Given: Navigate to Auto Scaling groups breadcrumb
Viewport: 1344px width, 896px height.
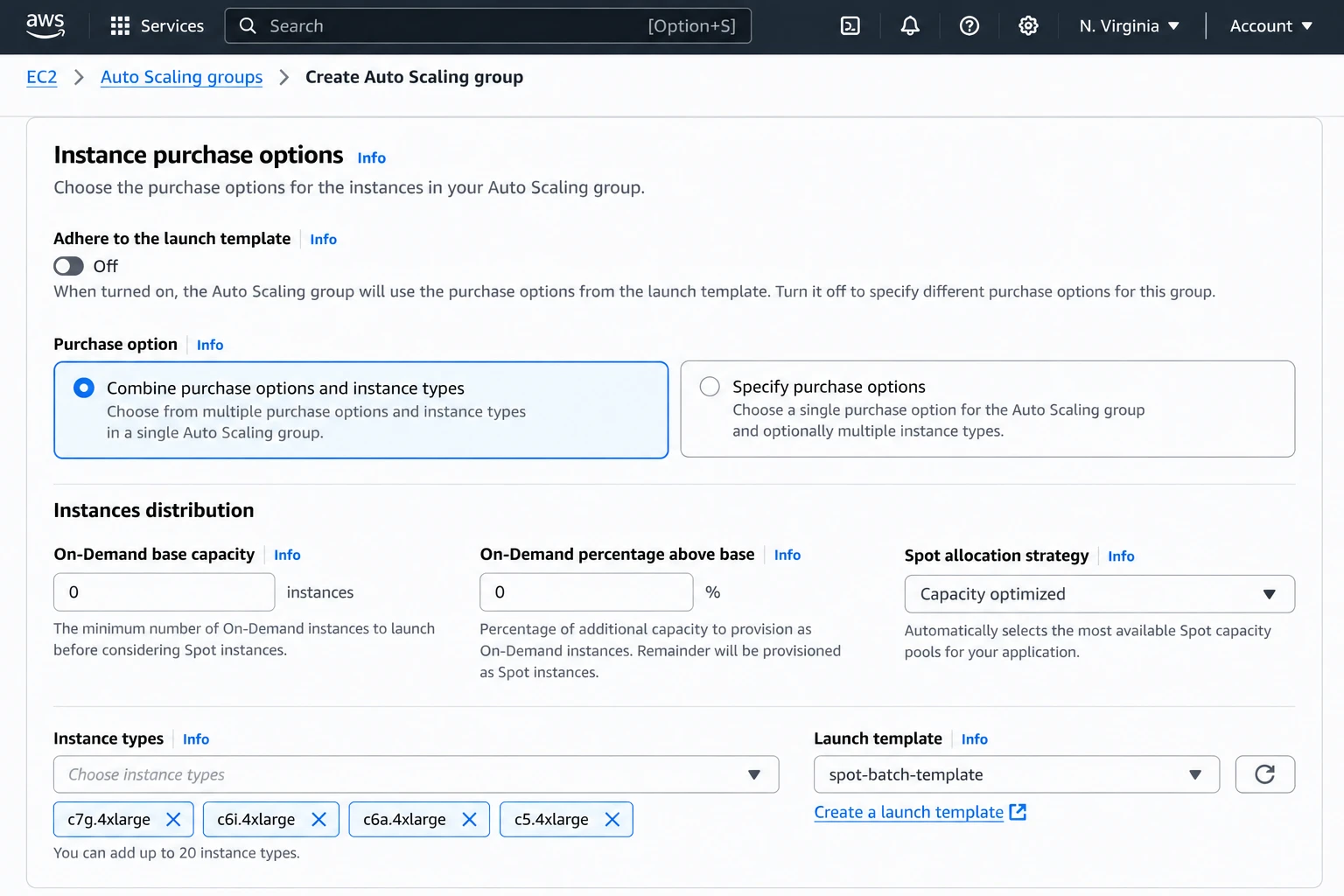Looking at the screenshot, I should [181, 77].
